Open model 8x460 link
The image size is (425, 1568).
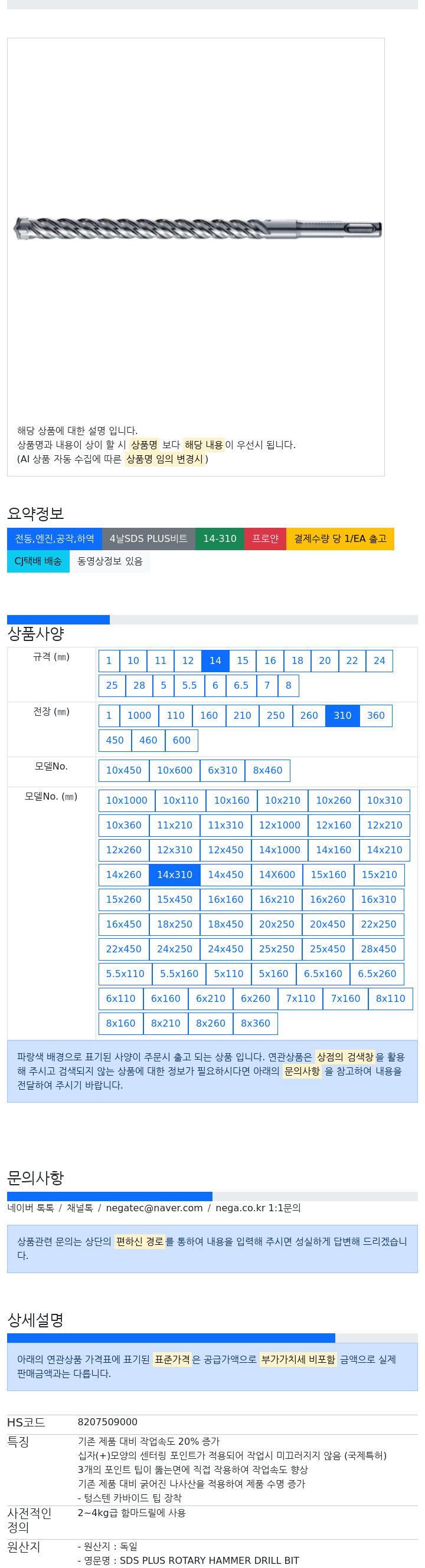click(267, 770)
